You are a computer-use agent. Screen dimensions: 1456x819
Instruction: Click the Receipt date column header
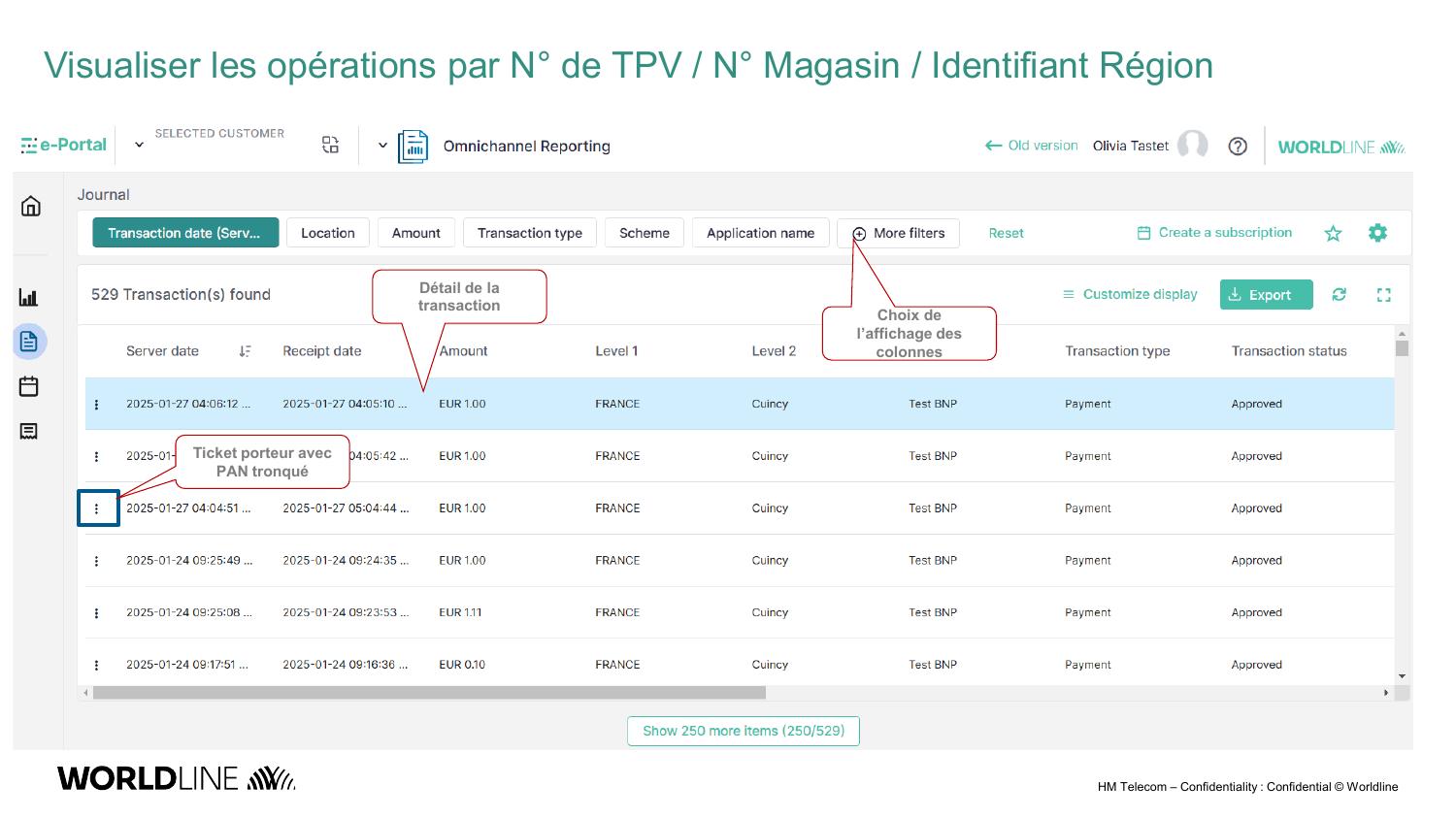(x=322, y=351)
